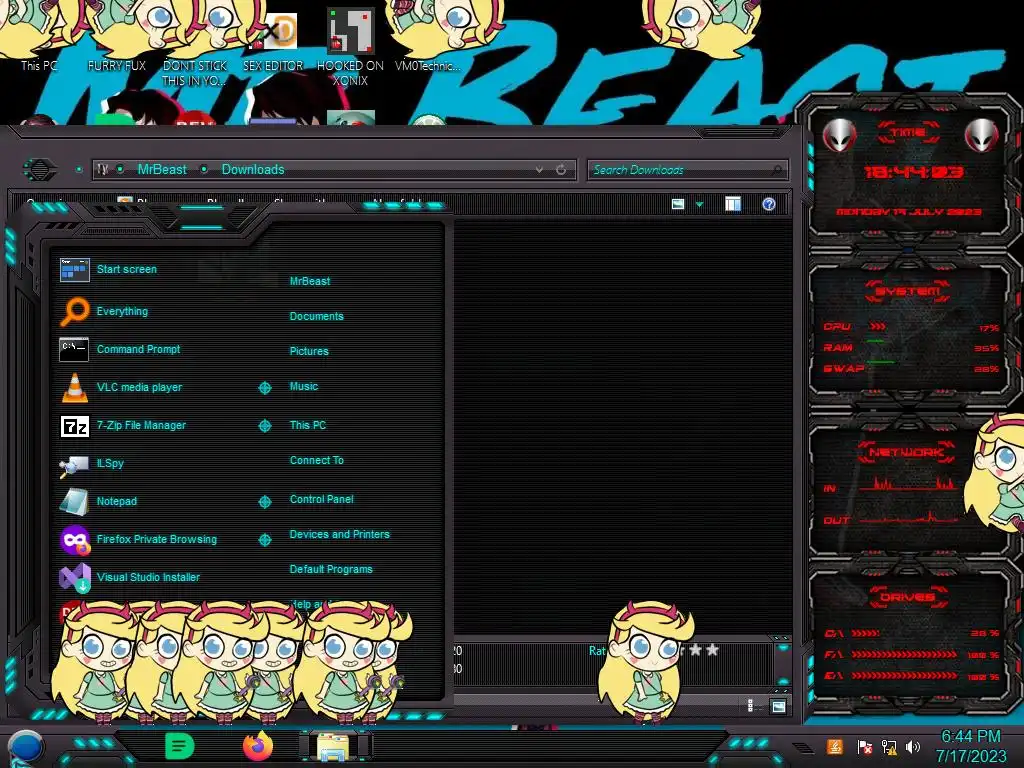
Task: Click Downloads breadcrumb in address bar
Action: tap(253, 169)
